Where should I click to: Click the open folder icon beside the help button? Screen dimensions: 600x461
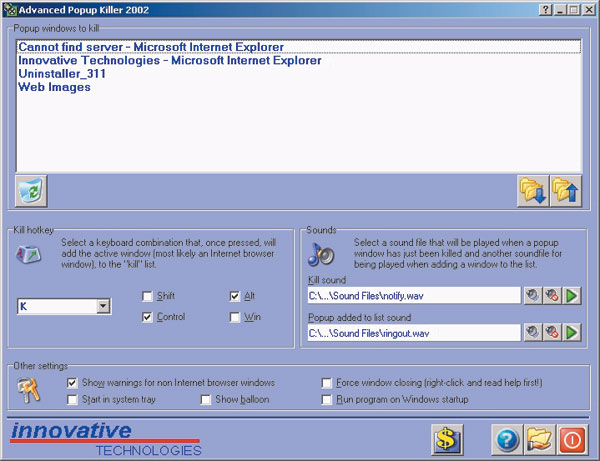click(x=540, y=440)
